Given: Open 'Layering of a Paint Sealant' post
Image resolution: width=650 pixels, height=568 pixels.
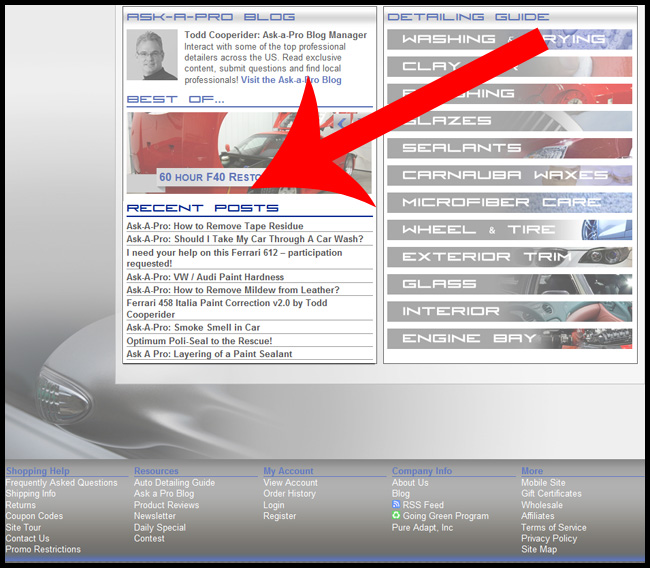Looking at the screenshot, I should coord(209,354).
